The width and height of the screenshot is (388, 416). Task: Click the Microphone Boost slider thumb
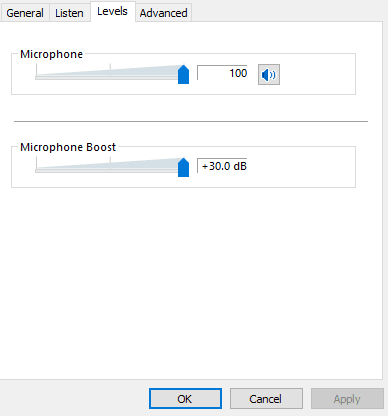tap(183, 167)
